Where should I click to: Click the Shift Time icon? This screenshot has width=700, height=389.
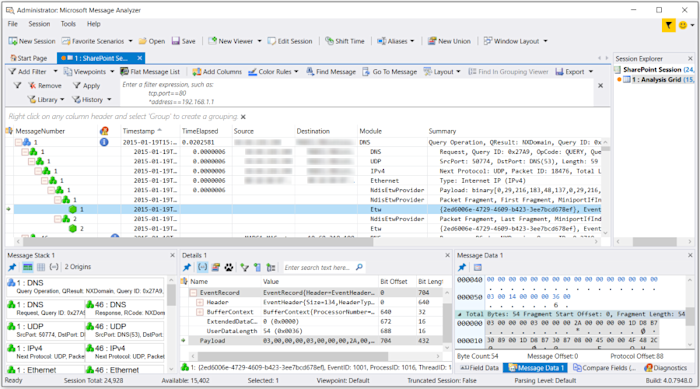point(329,41)
